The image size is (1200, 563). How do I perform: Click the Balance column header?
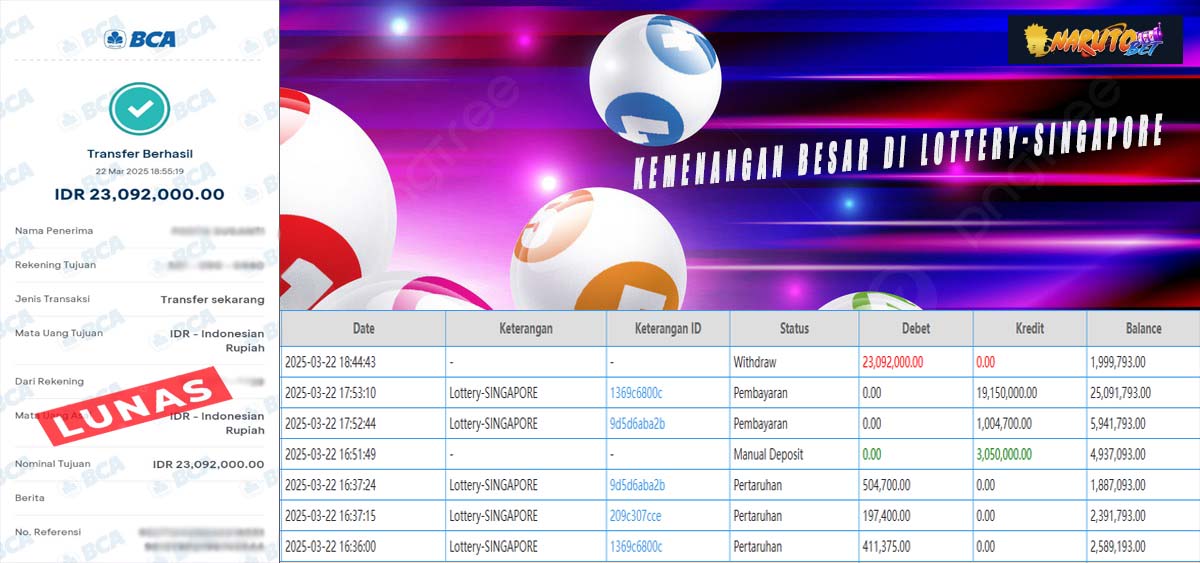1143,328
